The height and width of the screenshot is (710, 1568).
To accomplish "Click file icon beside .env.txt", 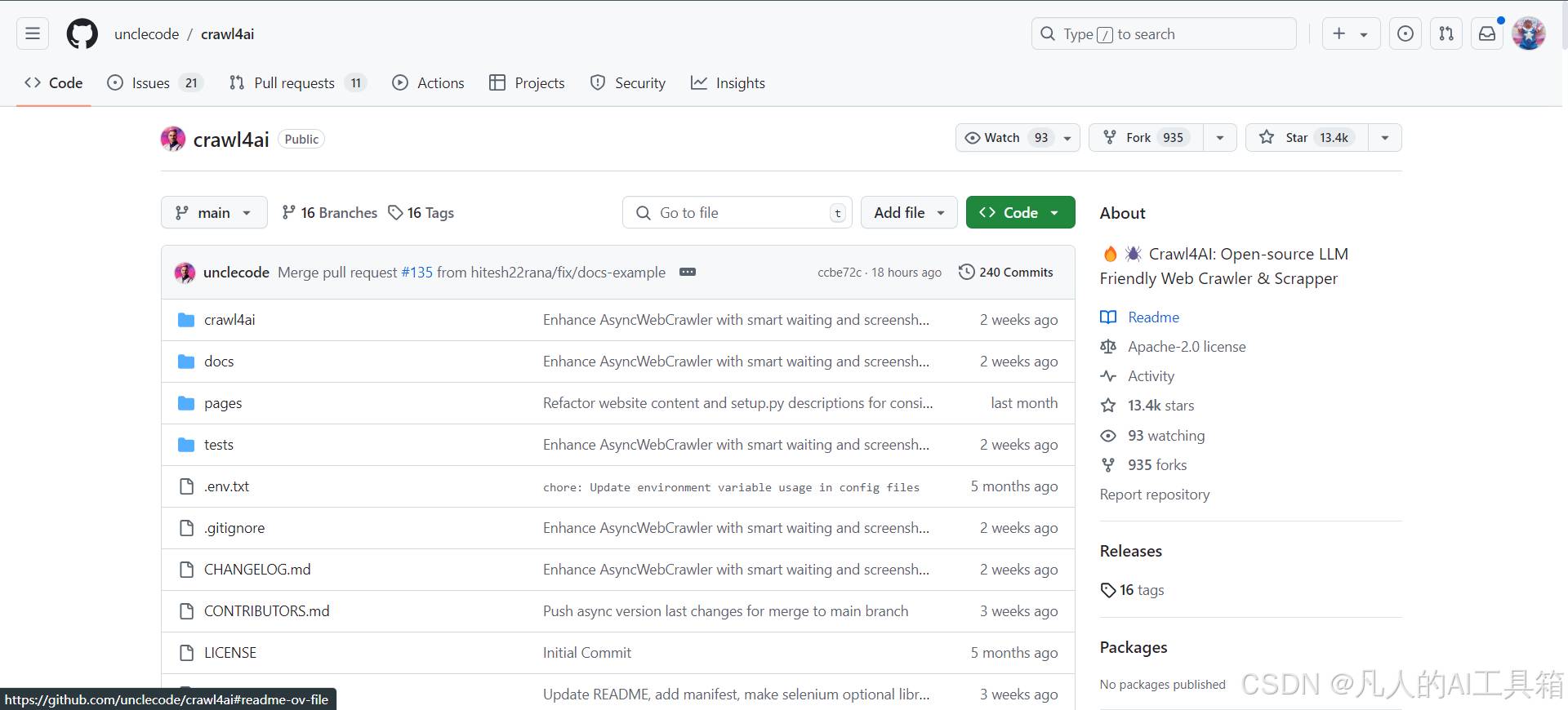I will [x=186, y=486].
